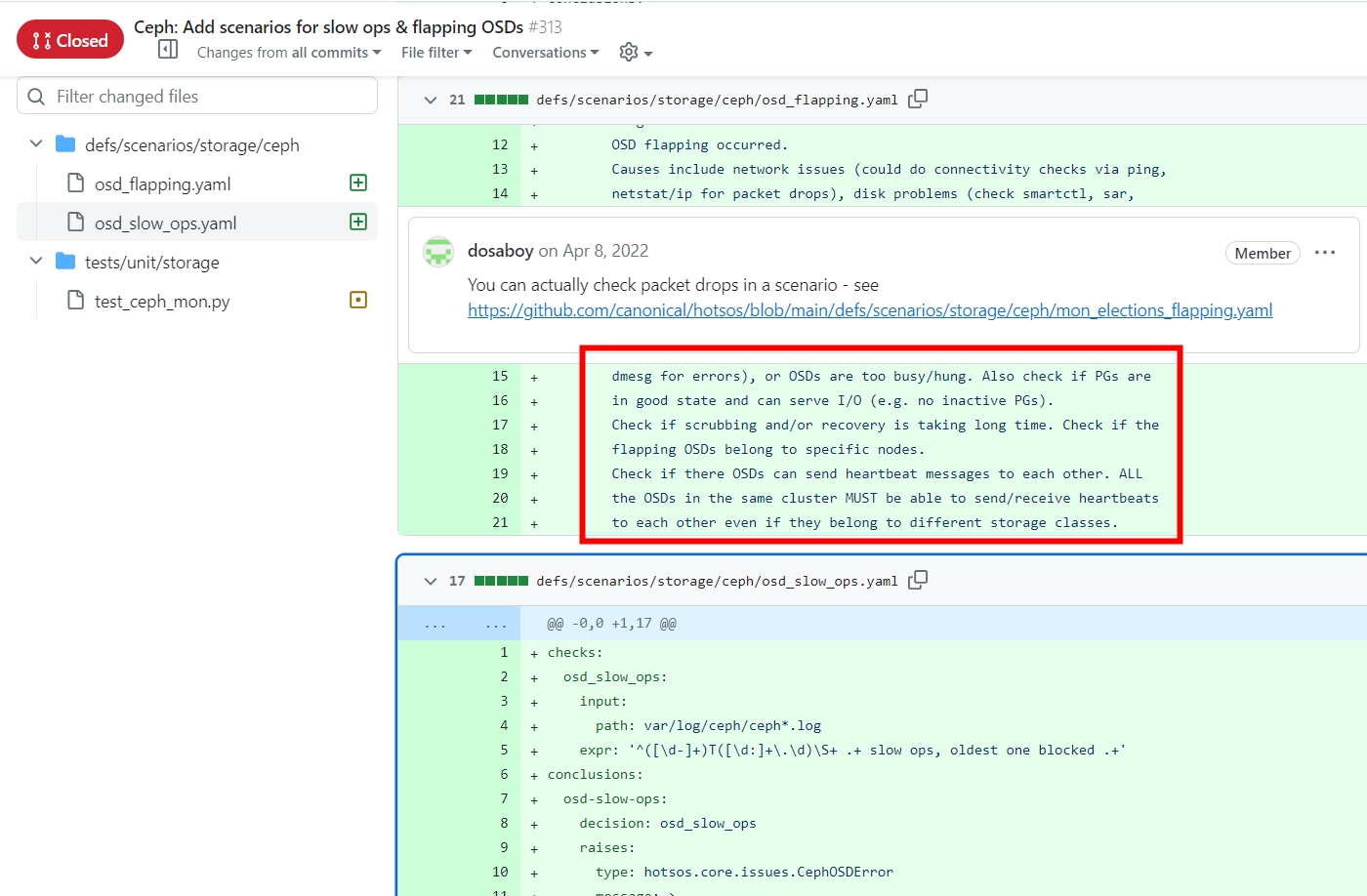Screen dimensions: 1367x896
Task: Toggle the file tree sidebar icon
Action: 168,50
